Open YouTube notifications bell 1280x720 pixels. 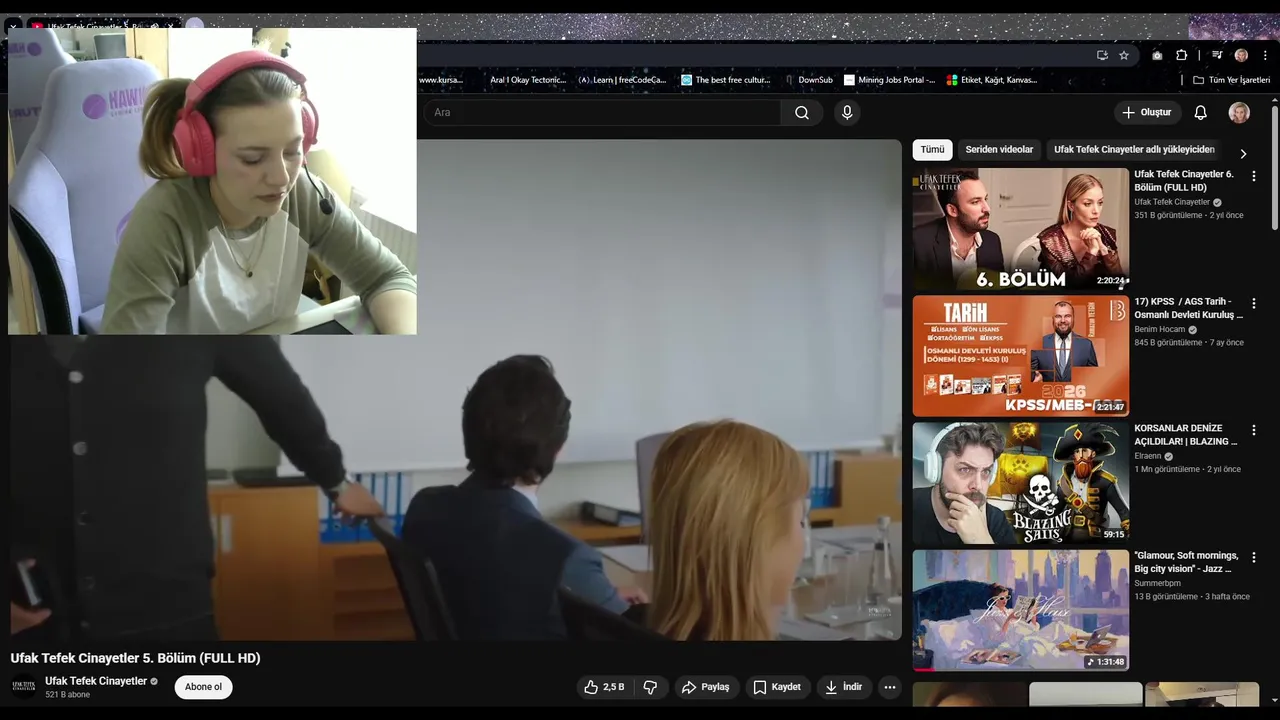(1200, 113)
